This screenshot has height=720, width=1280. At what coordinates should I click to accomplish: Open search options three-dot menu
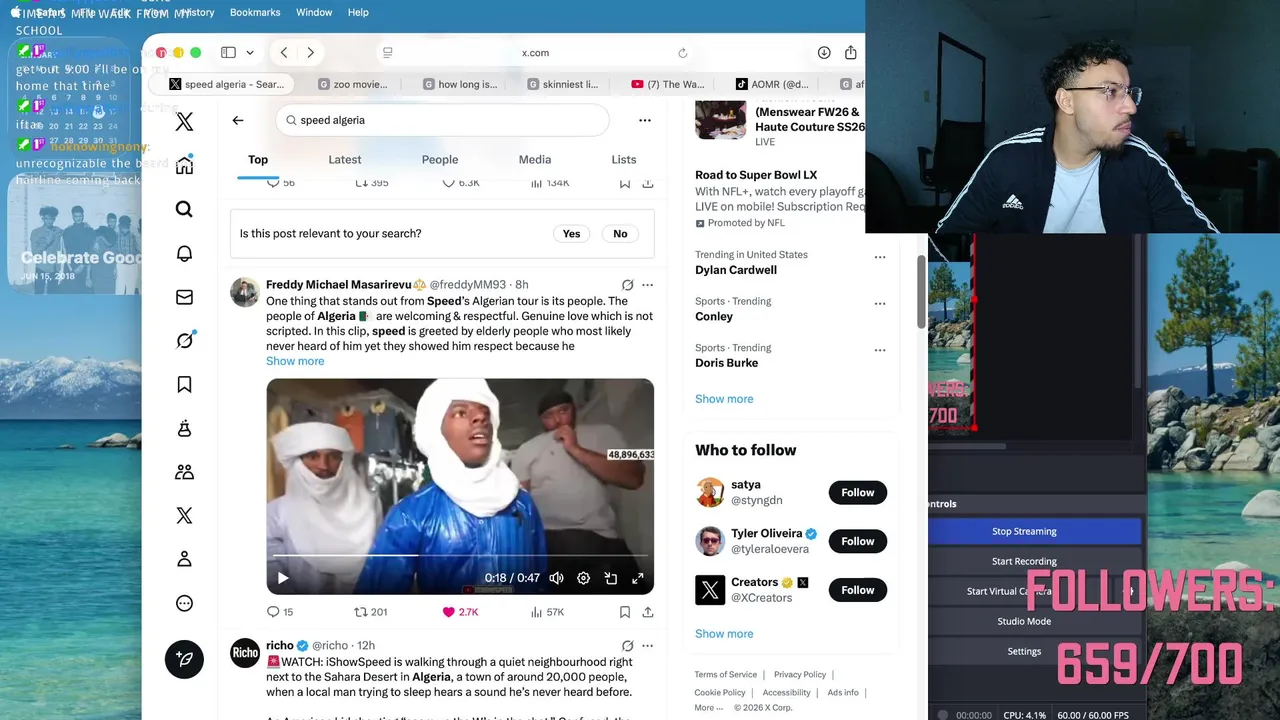coord(645,120)
